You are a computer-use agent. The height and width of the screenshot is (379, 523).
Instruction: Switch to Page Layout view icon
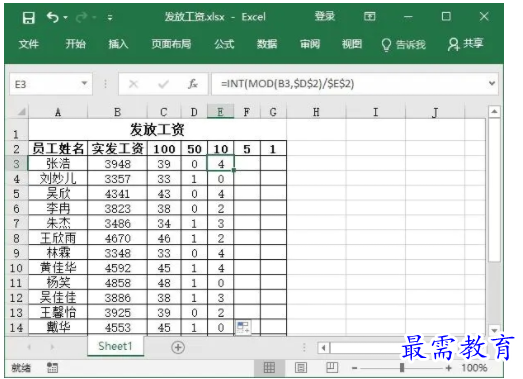point(301,368)
